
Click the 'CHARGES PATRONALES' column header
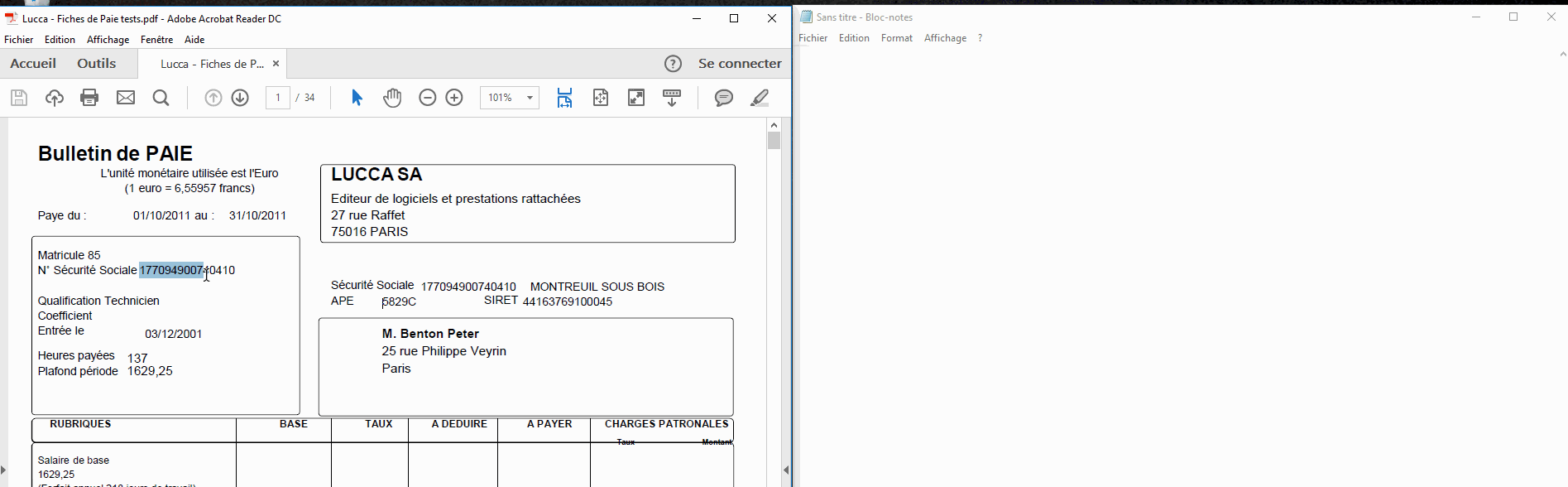coord(666,424)
